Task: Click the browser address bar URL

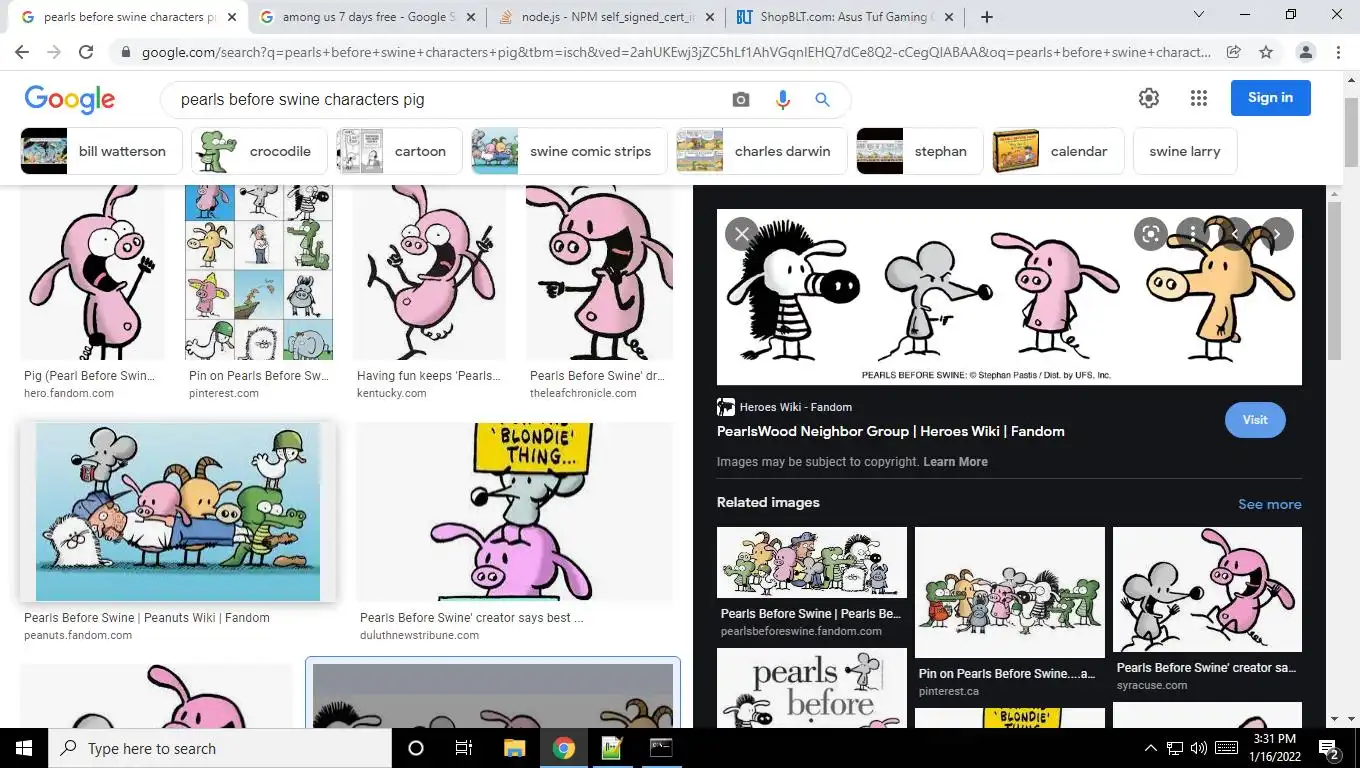Action: tap(676, 52)
